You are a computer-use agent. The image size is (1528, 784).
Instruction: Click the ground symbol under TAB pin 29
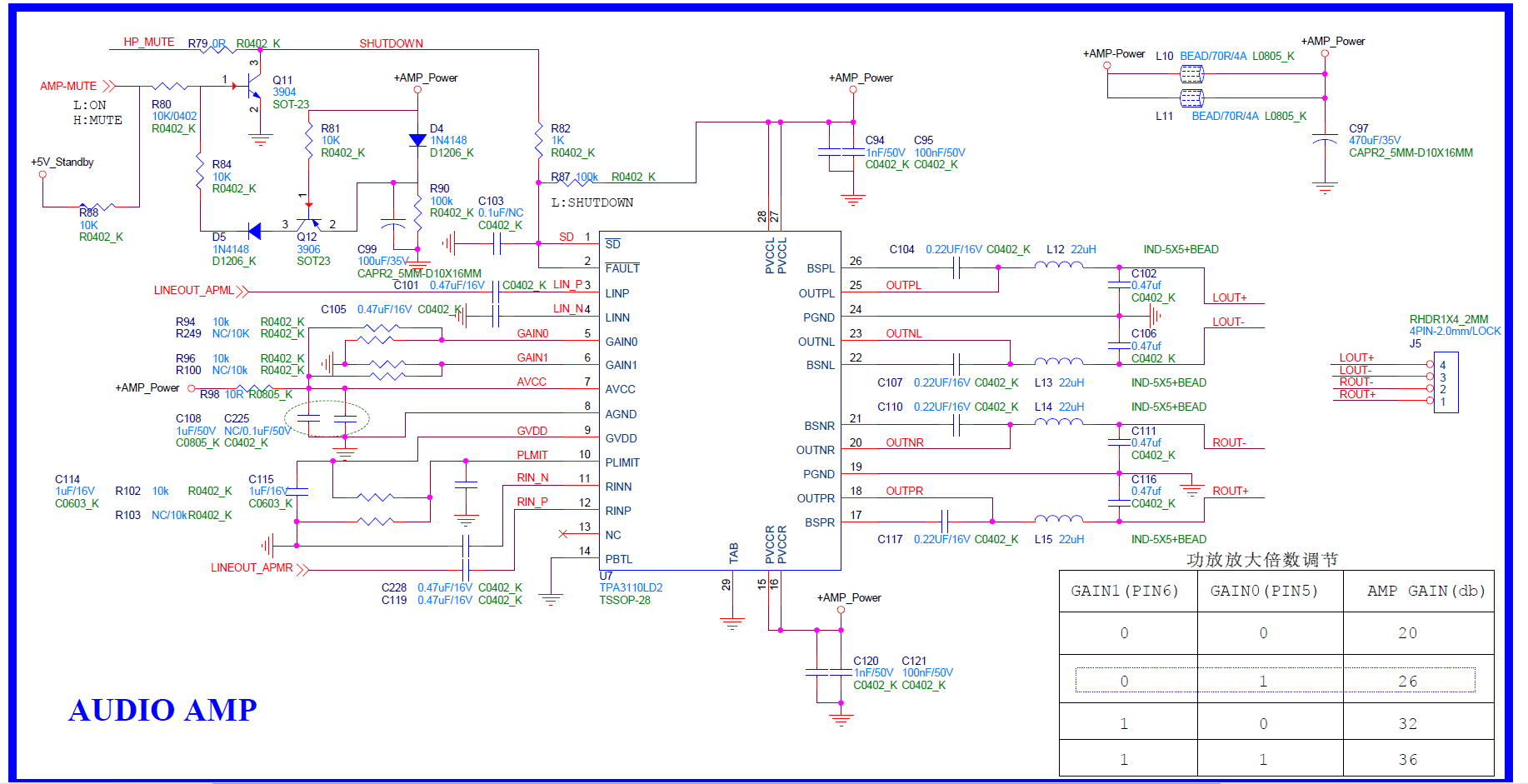click(732, 622)
